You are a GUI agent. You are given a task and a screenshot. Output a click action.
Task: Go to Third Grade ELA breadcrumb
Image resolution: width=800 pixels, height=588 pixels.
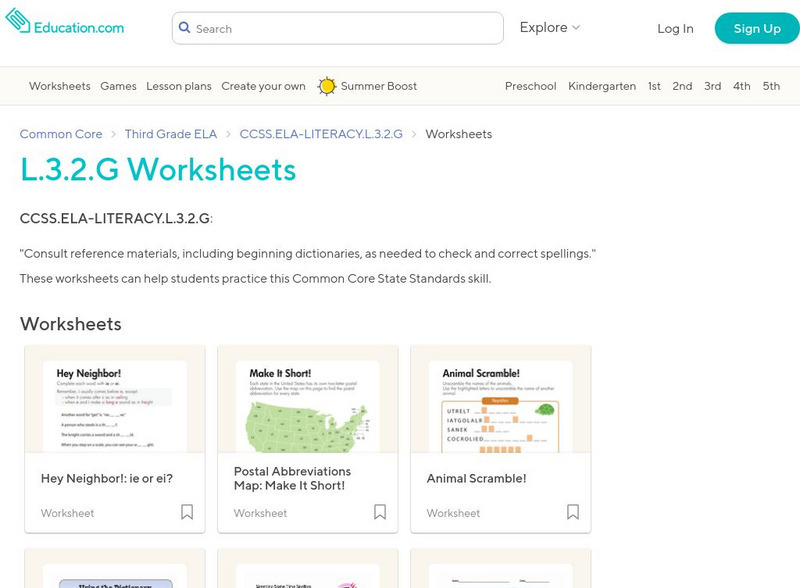pyautogui.click(x=171, y=134)
